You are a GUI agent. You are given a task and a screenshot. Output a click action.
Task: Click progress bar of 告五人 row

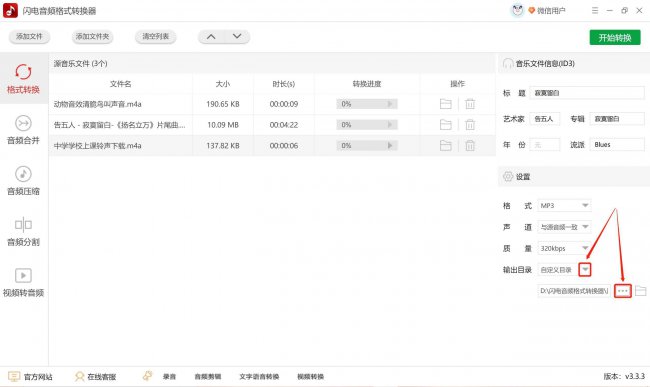pos(366,125)
